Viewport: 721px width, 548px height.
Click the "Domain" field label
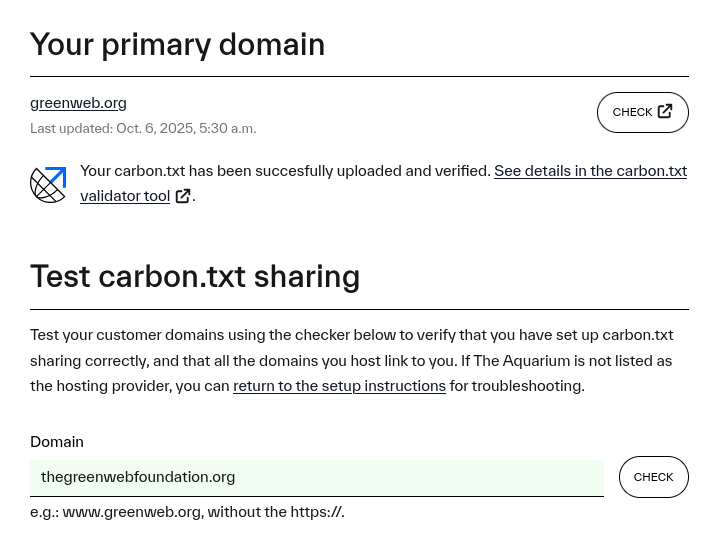tap(57, 442)
